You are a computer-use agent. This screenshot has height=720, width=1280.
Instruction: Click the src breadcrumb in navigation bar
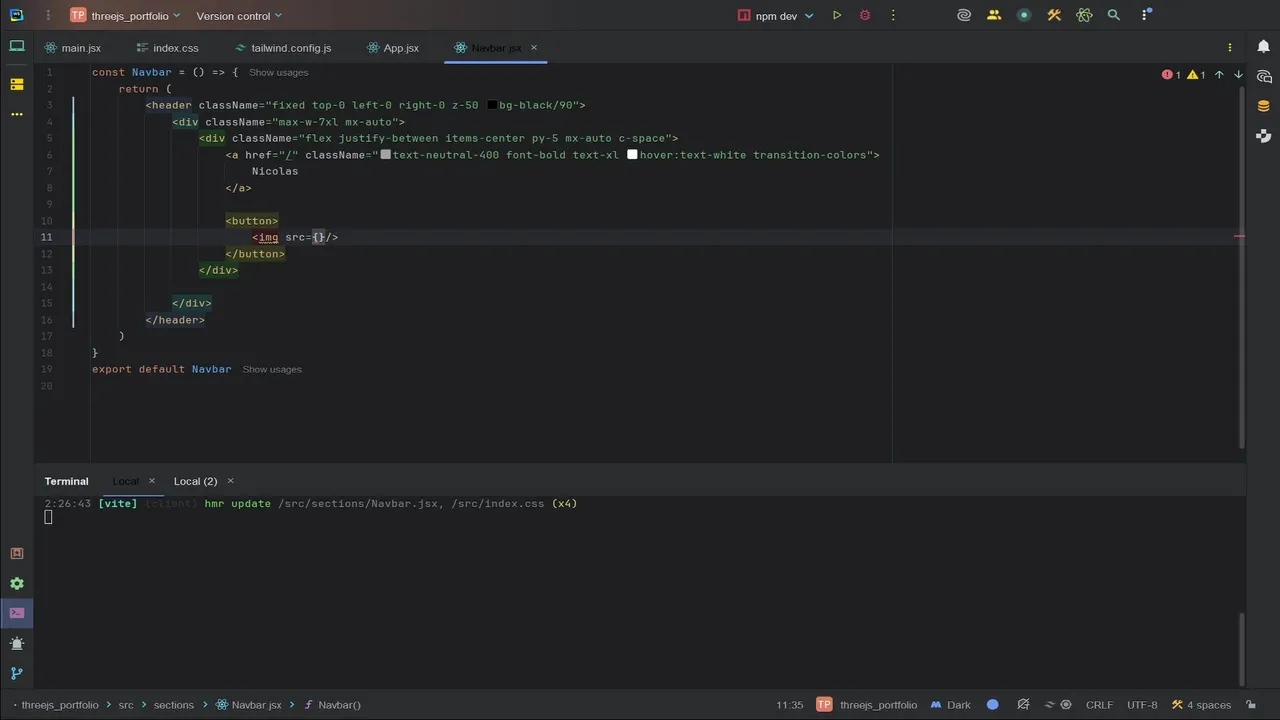pos(126,705)
